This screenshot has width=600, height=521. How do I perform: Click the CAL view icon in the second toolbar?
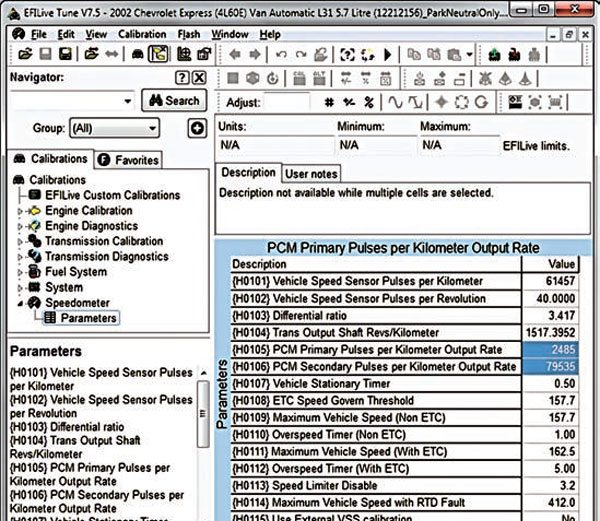click(299, 78)
